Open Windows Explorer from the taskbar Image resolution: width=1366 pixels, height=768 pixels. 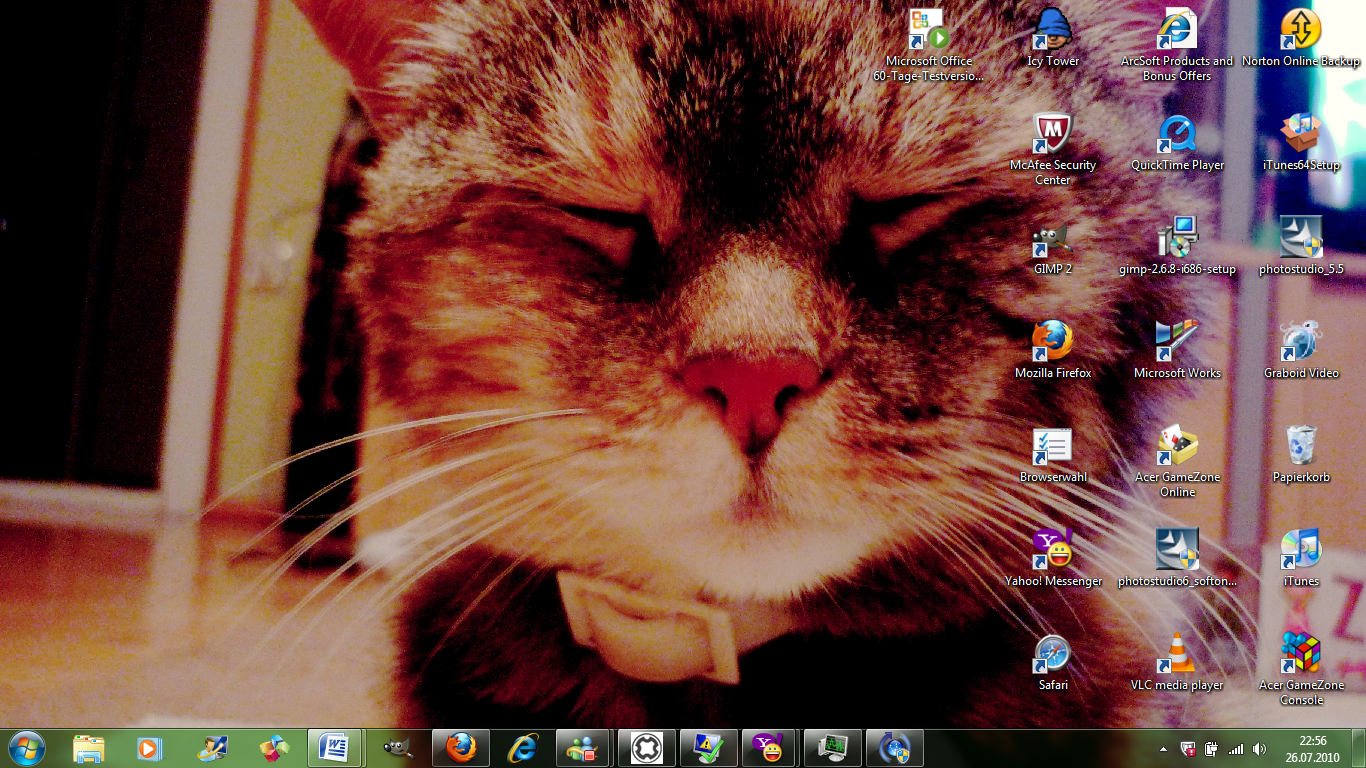click(x=89, y=748)
